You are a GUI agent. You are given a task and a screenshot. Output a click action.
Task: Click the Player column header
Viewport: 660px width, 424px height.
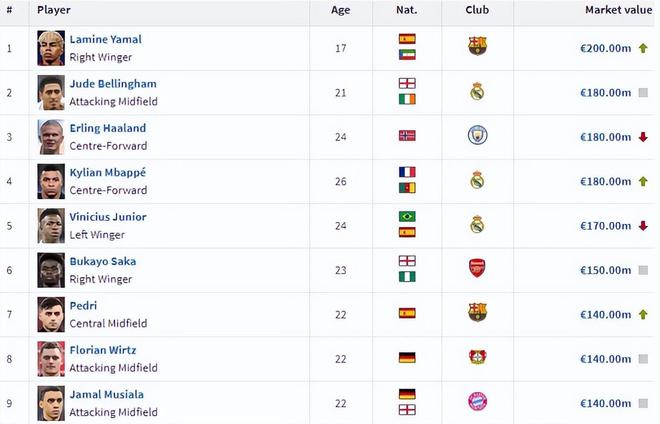(53, 10)
